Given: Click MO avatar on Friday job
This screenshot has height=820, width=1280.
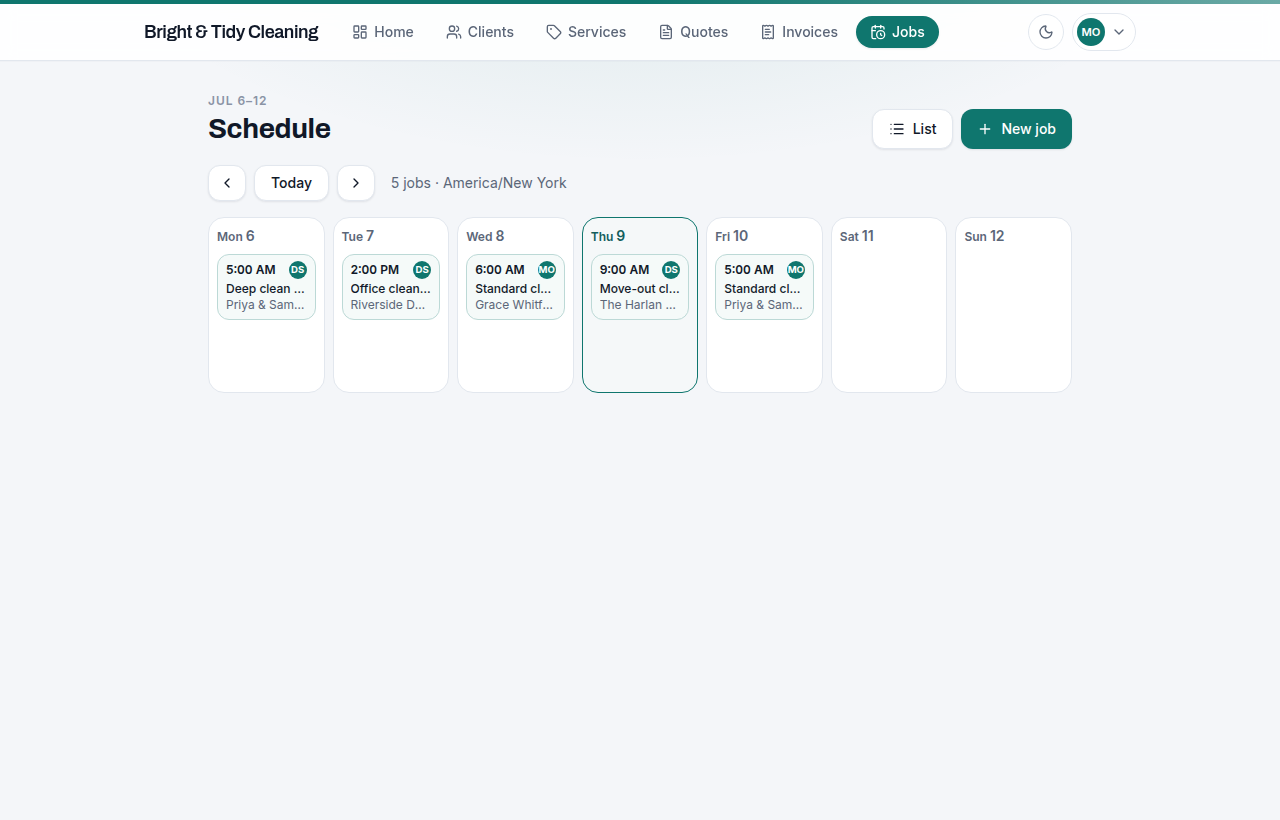Looking at the screenshot, I should [796, 270].
